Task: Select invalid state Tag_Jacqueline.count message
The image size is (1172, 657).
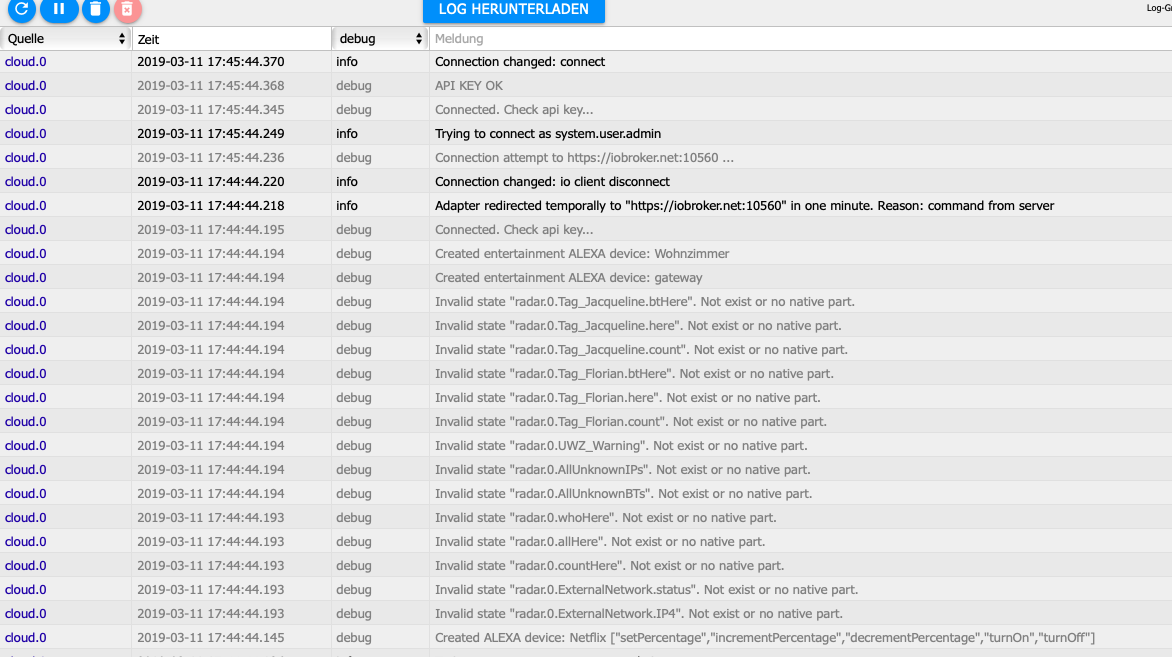Action: [641, 350]
